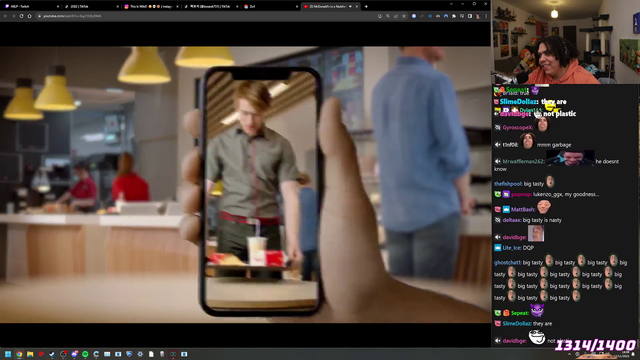This screenshot has height=360, width=640.
Task: Open the Chrome three-dot menu
Action: tap(486, 16)
